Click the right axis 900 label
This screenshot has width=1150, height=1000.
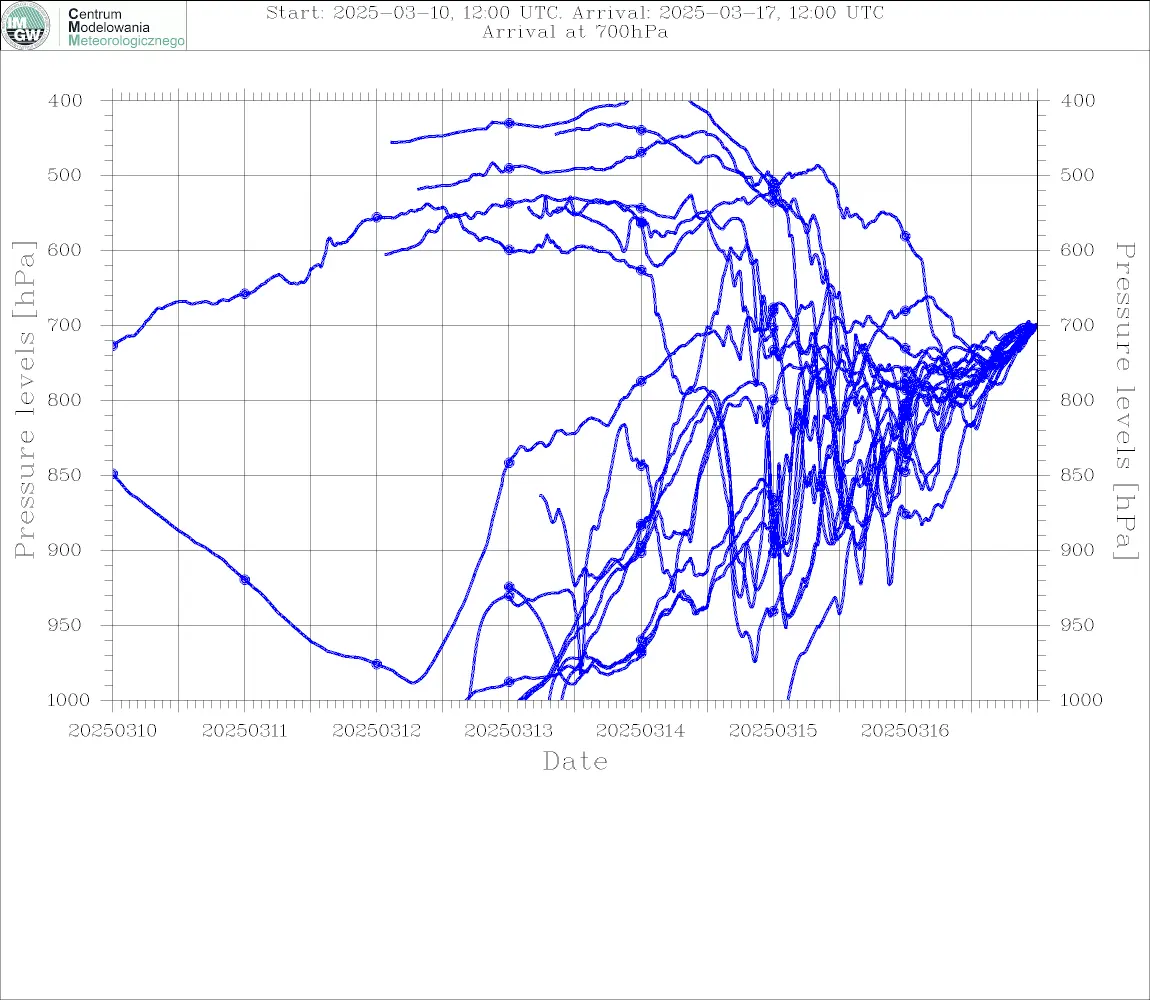pyautogui.click(x=1078, y=550)
